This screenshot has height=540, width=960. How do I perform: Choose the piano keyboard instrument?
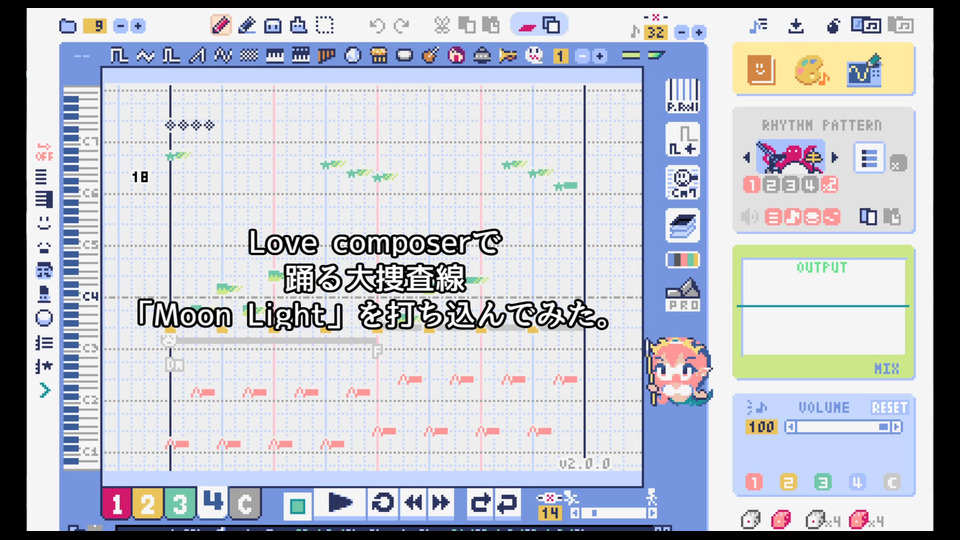(x=274, y=56)
